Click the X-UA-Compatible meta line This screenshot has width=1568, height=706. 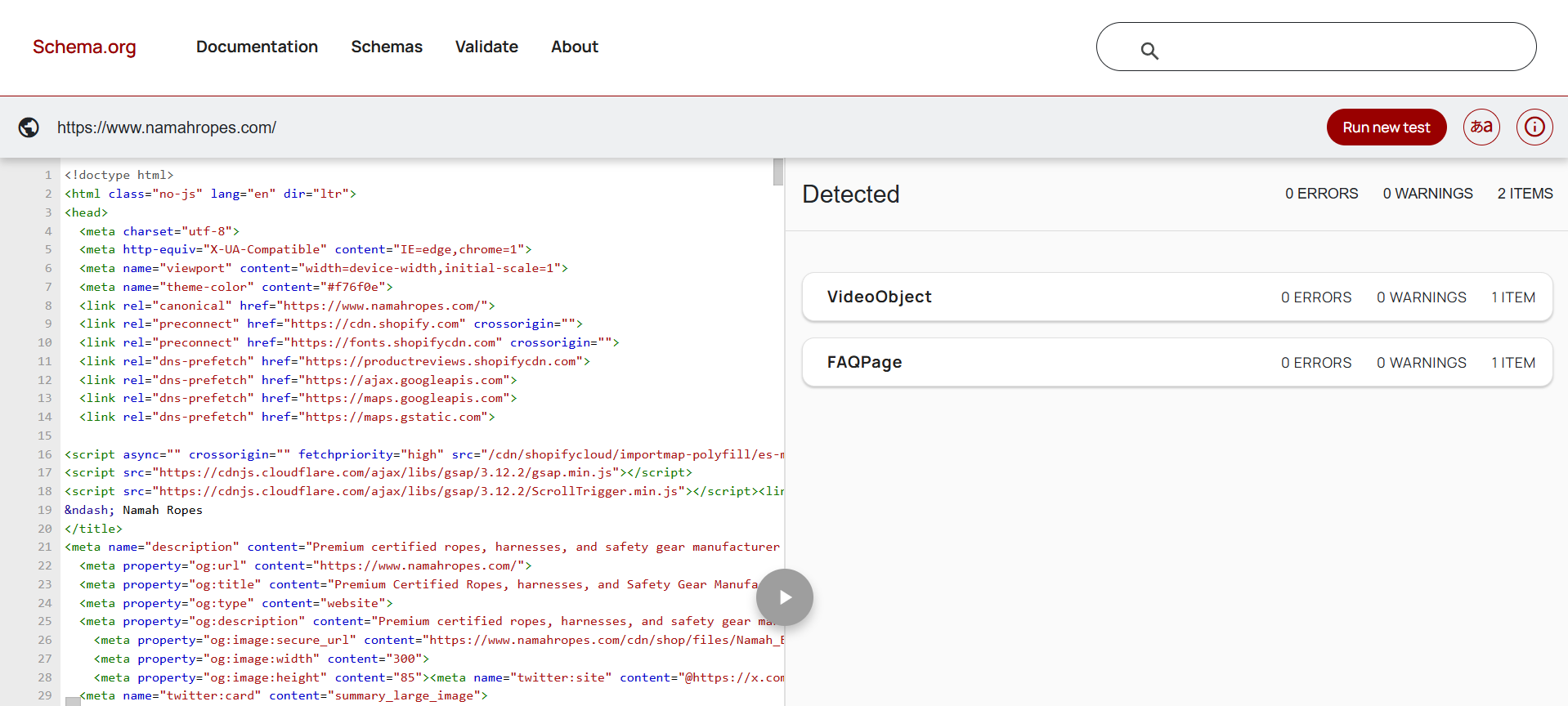point(306,249)
